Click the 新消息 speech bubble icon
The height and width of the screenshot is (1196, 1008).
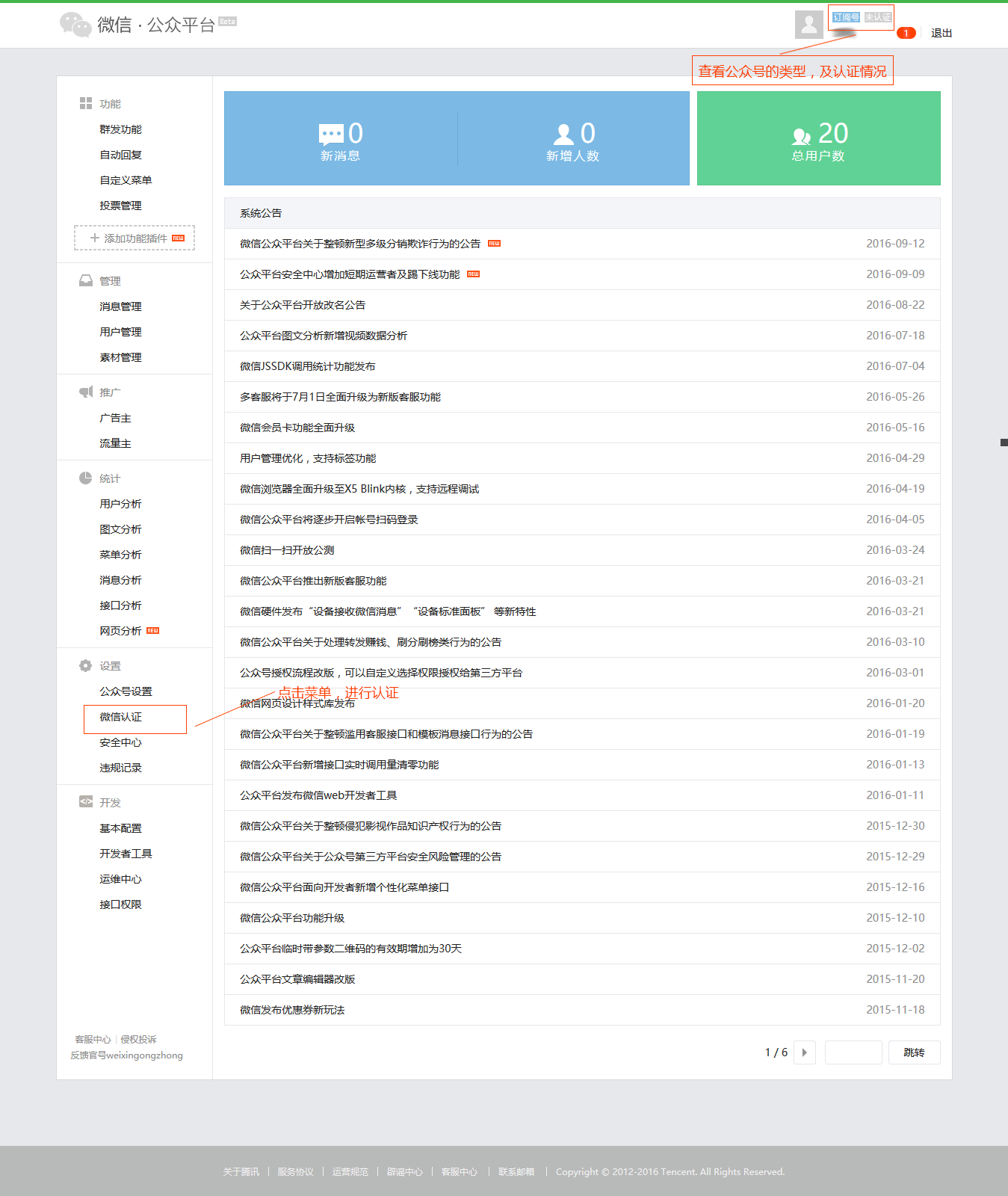331,135
